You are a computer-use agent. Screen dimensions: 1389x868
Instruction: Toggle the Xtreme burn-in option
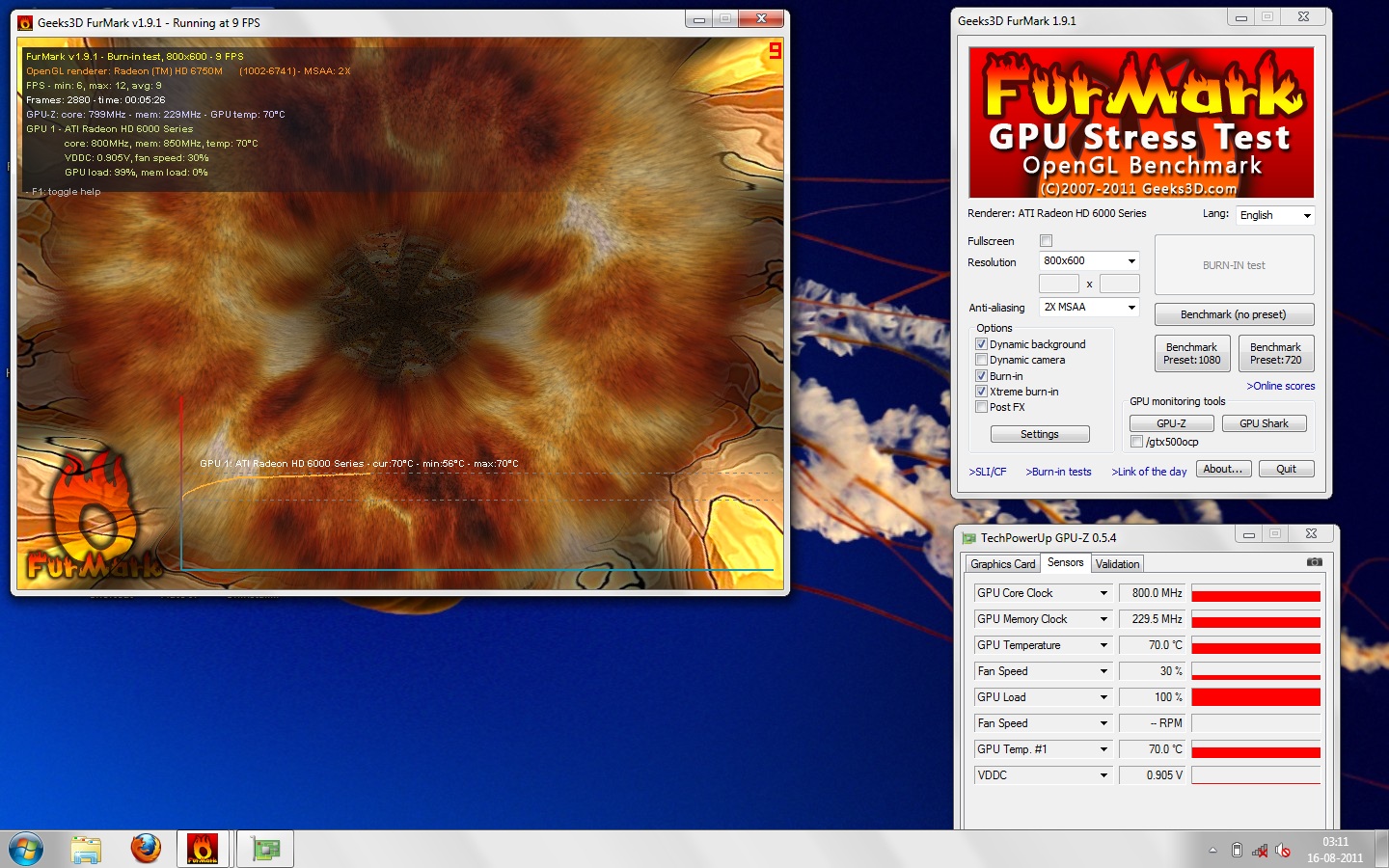click(981, 392)
